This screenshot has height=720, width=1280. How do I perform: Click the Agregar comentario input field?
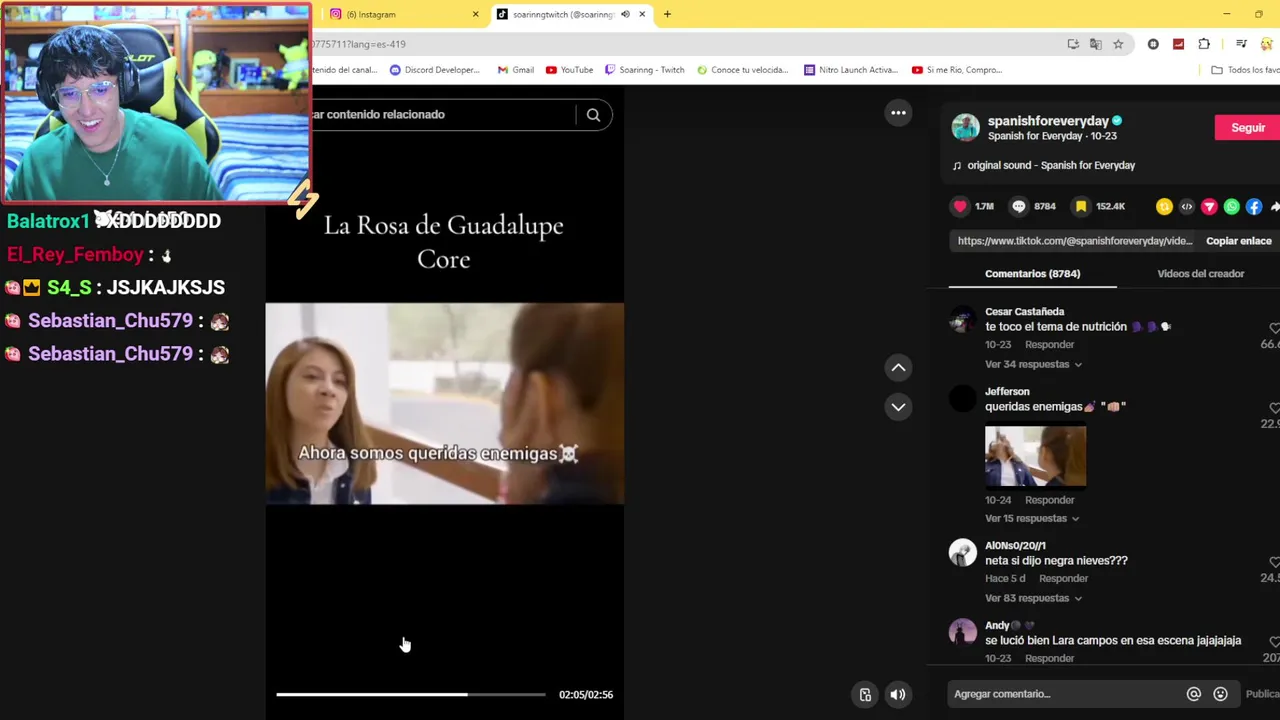[x=1064, y=694]
